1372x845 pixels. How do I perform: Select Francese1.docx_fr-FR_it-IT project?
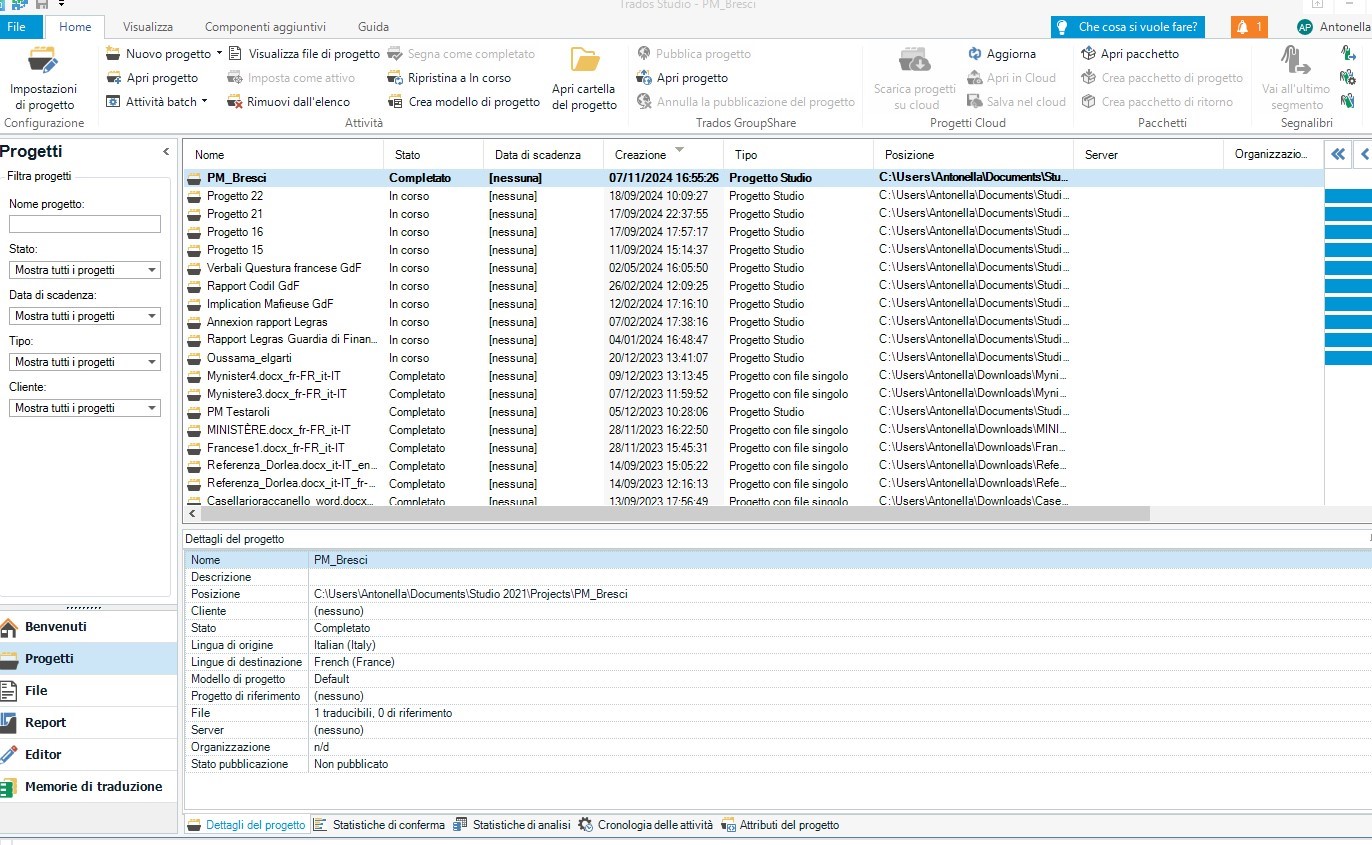pyautogui.click(x=754, y=448)
